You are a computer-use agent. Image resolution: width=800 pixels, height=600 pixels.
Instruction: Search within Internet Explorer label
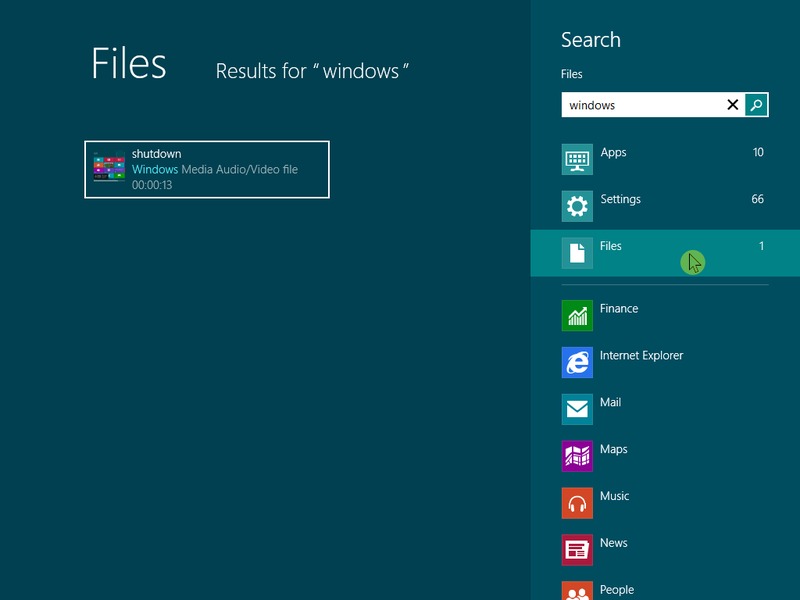641,355
